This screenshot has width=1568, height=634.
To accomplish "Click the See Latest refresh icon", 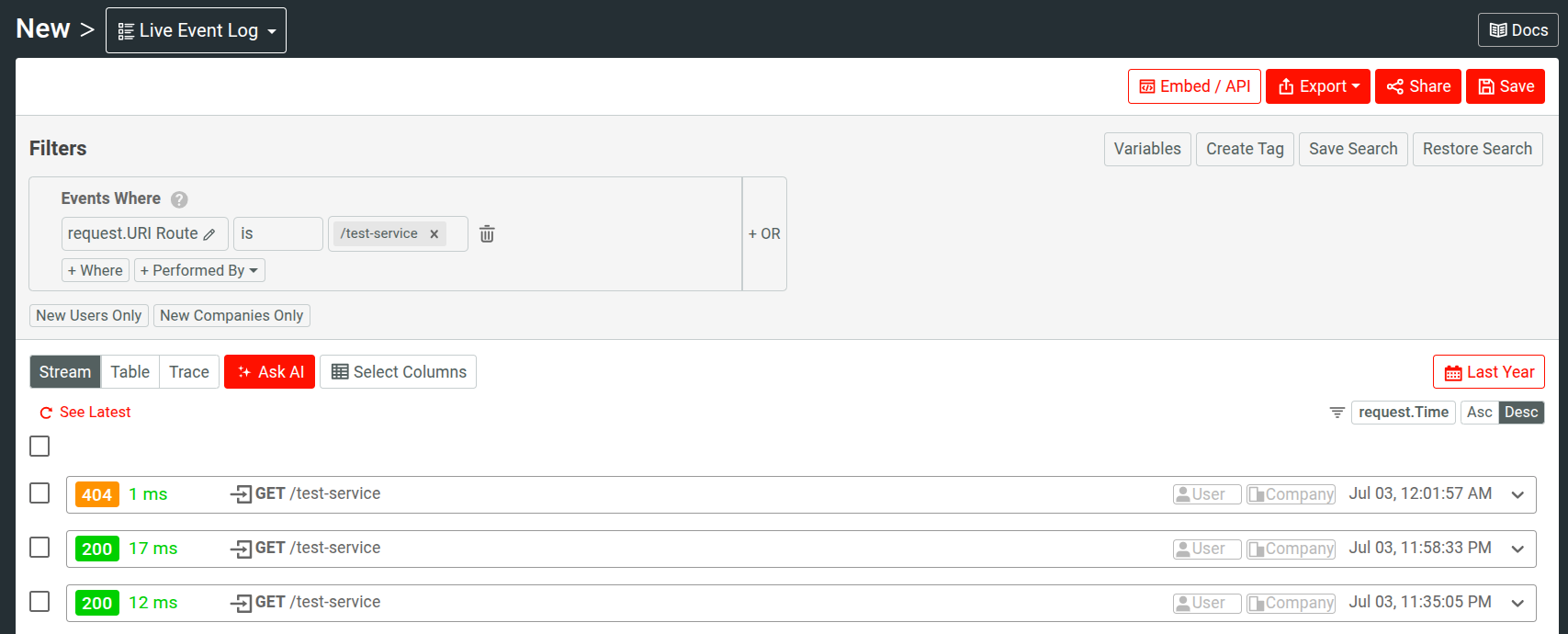I will (46, 413).
